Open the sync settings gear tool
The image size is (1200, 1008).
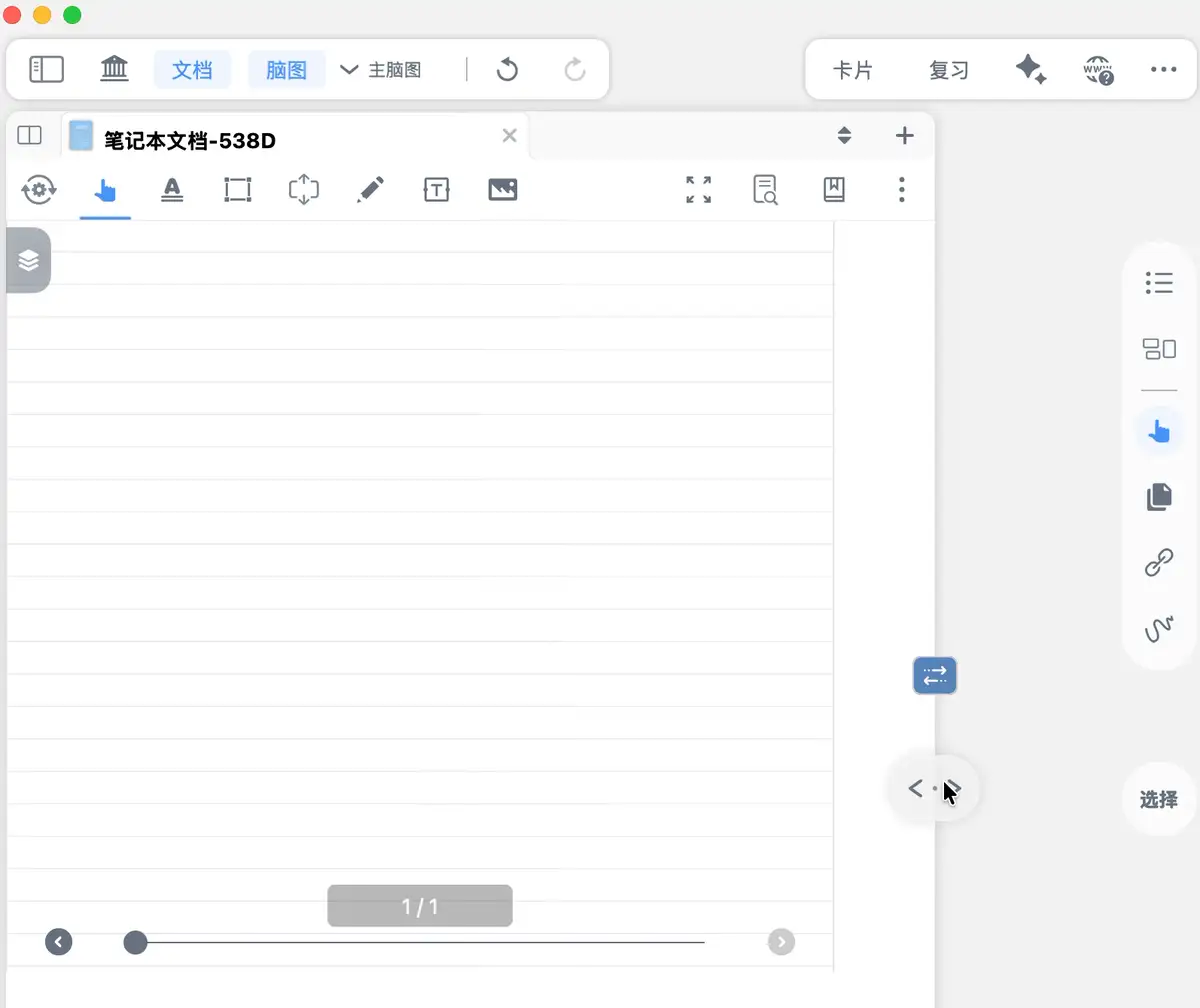39,189
